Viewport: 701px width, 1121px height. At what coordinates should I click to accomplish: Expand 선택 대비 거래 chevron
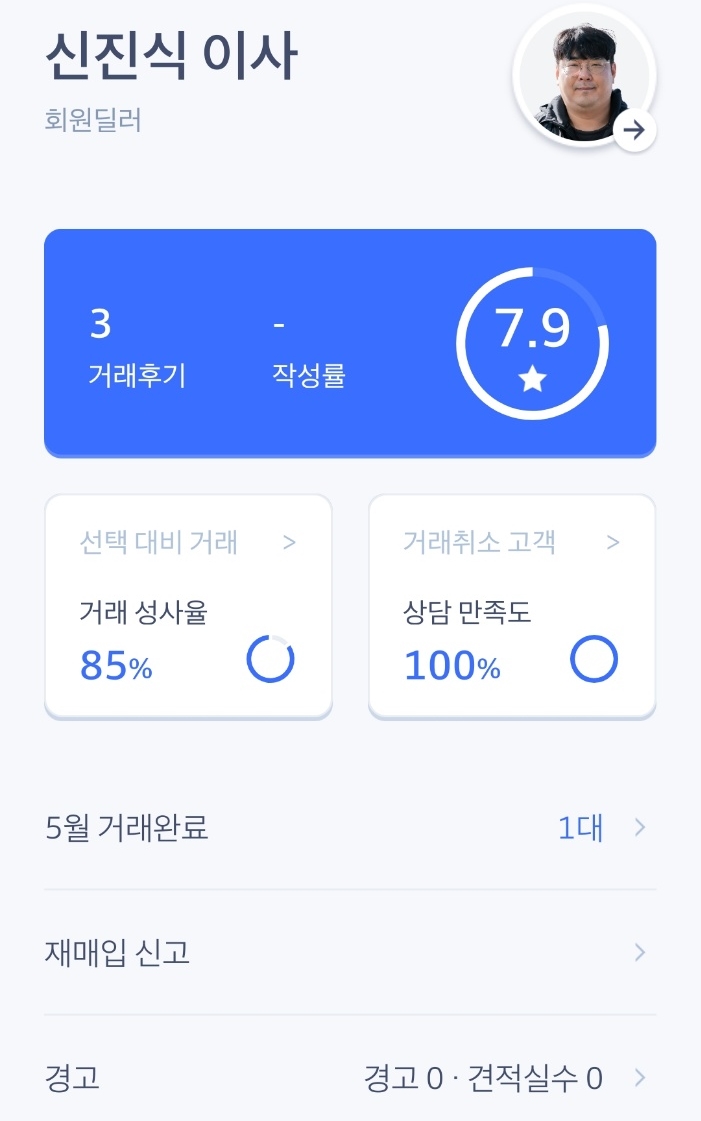coord(289,543)
